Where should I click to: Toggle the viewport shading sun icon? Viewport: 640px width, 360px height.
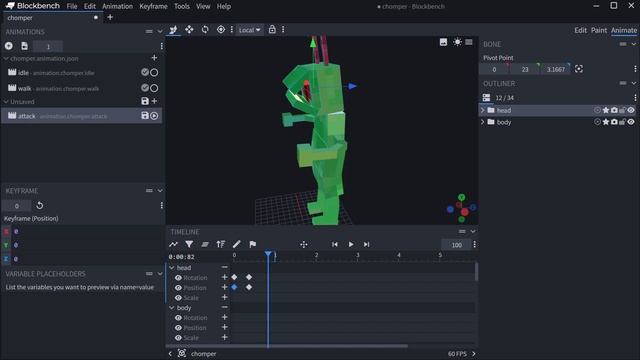pos(457,42)
